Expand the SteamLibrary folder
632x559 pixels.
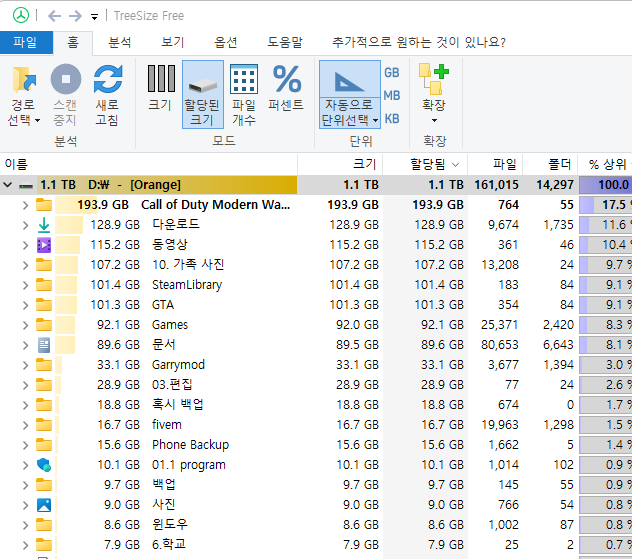[25, 285]
